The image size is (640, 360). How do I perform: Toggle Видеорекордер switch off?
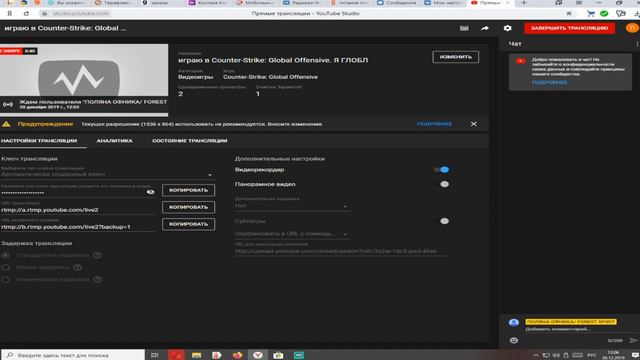(442, 170)
